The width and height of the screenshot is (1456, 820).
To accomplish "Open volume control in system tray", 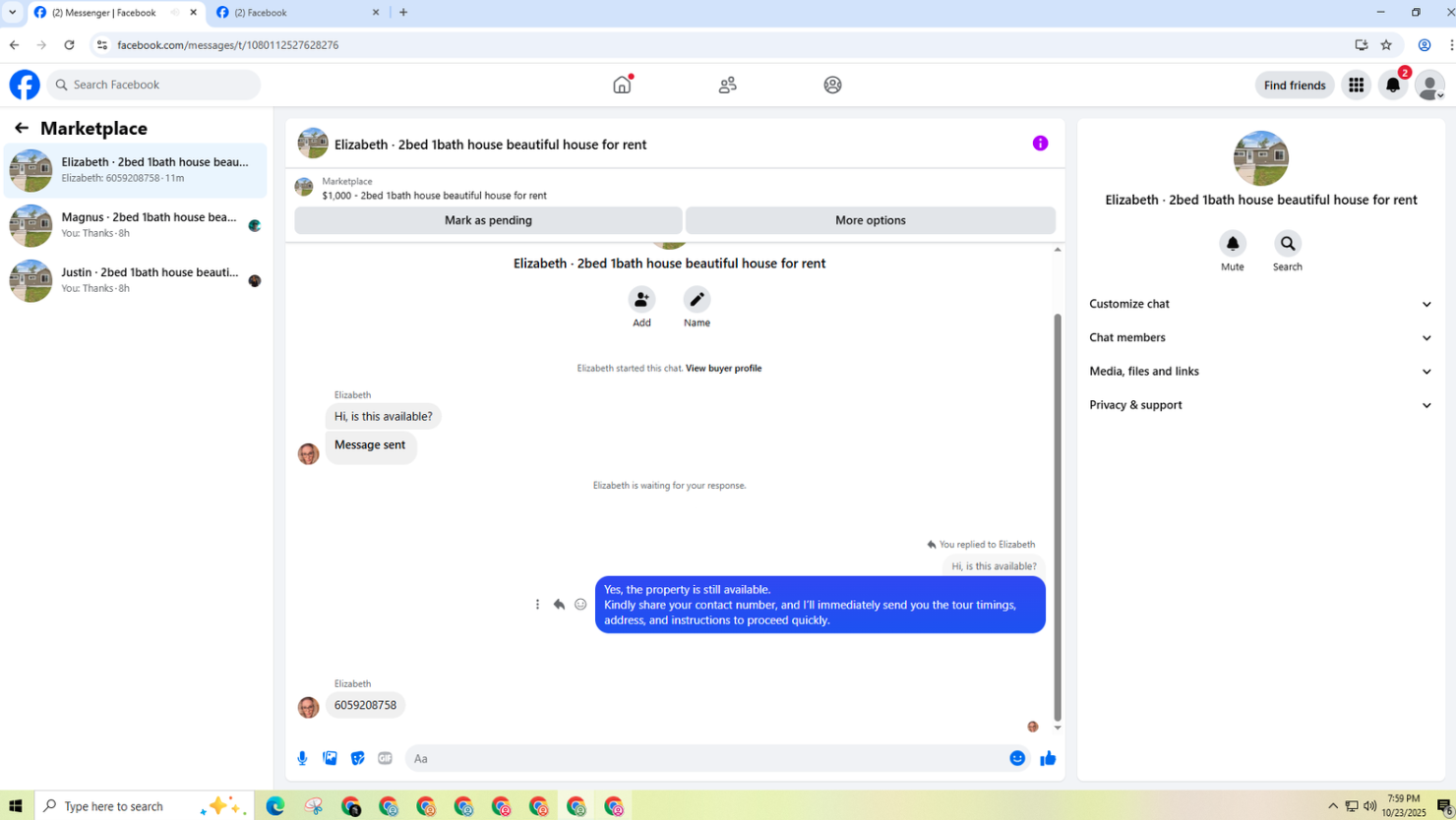I will point(1369,806).
